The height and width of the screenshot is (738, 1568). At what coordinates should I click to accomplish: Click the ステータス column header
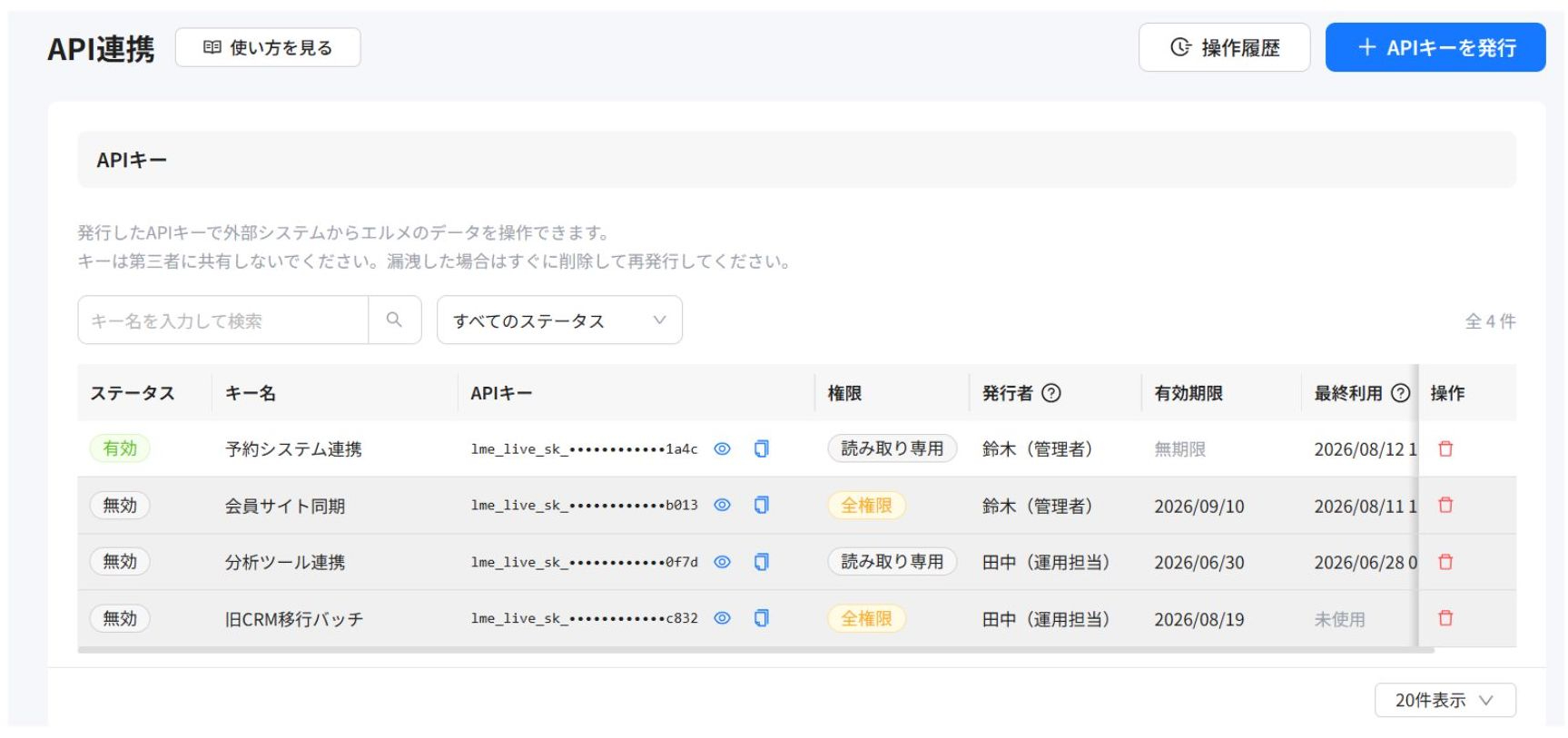click(x=133, y=393)
